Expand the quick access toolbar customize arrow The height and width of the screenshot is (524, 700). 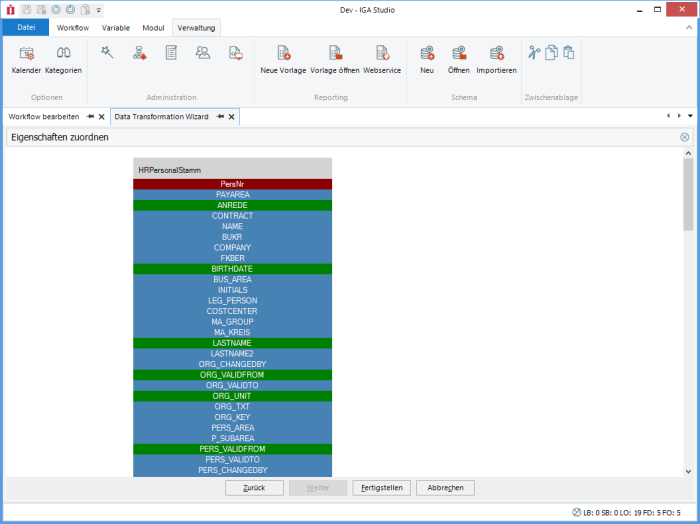[x=99, y=9]
